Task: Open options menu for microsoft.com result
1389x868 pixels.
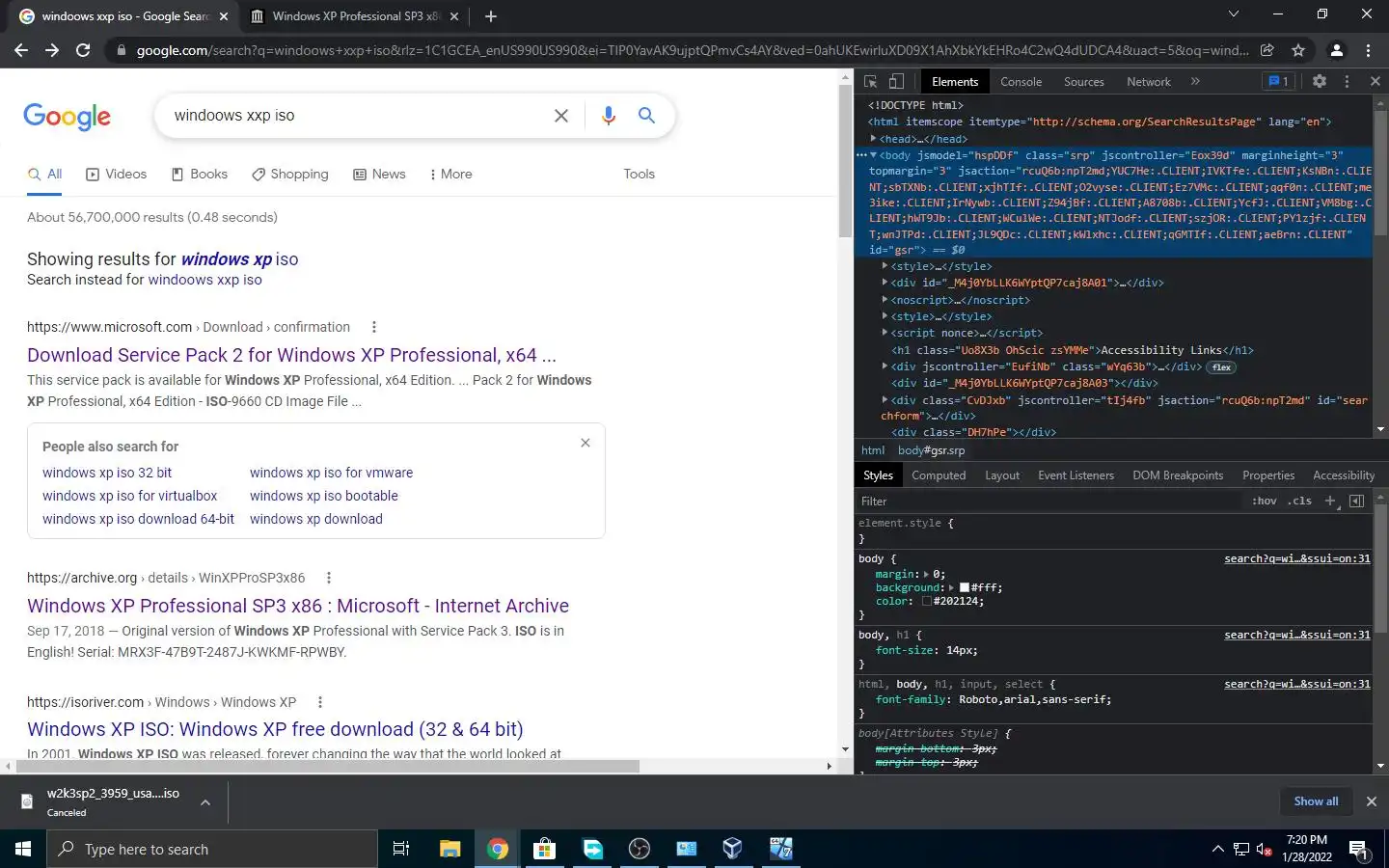Action: 374,327
